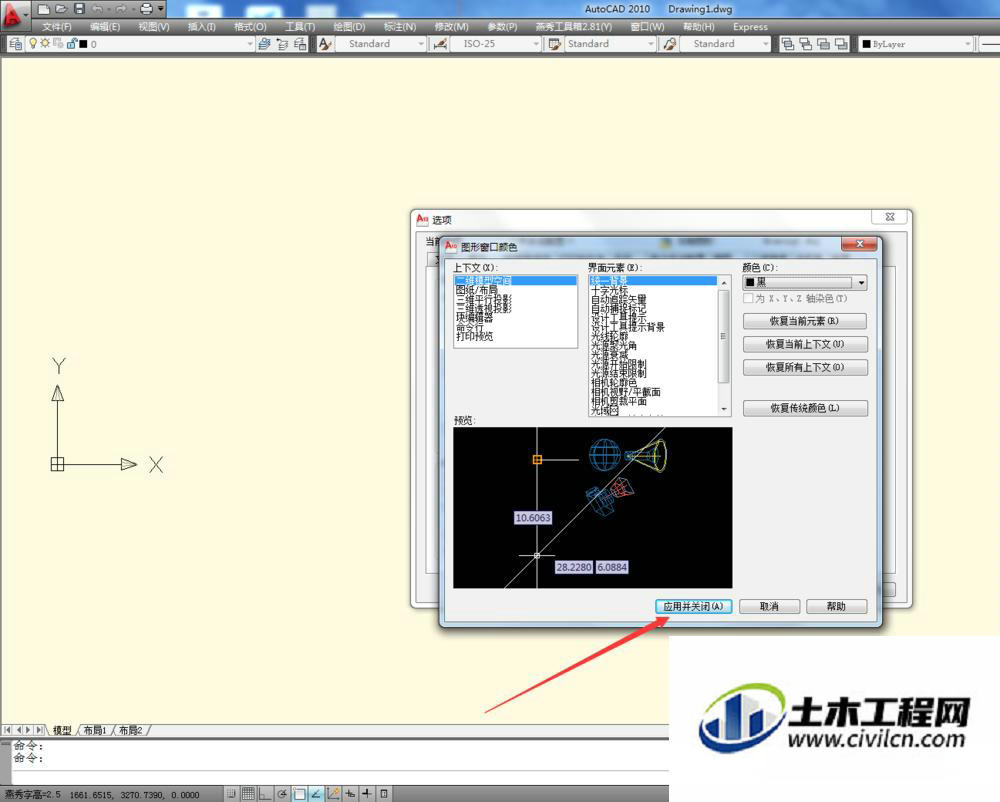This screenshot has width=1000, height=802.
Task: Click the 应用并关闭(A) button
Action: point(693,606)
